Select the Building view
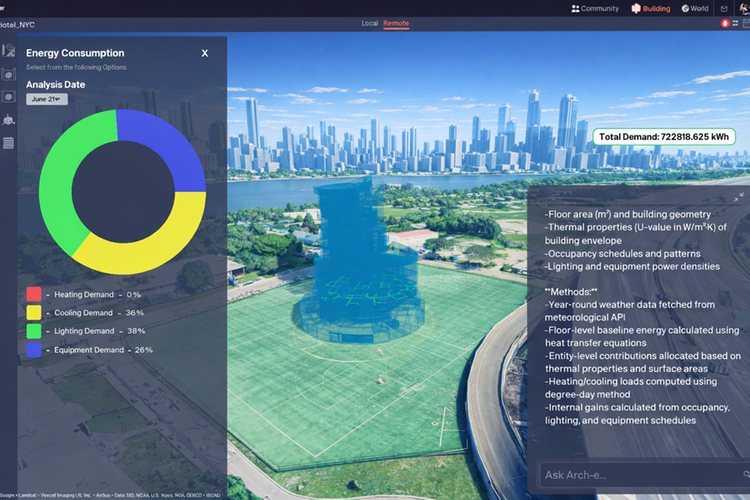The image size is (750, 500). coord(651,9)
